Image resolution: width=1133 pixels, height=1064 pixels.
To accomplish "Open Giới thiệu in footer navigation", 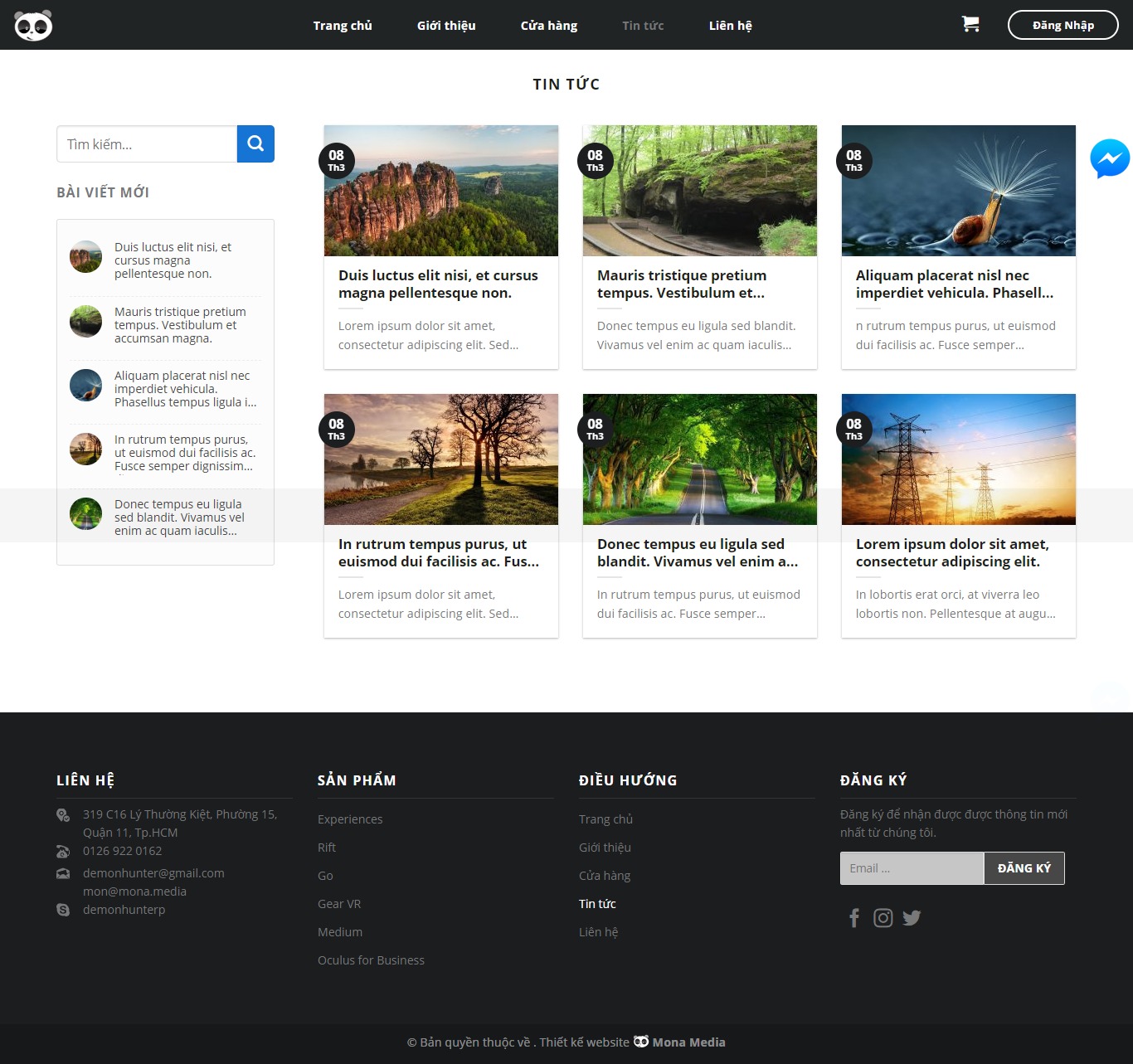I will pyautogui.click(x=605, y=848).
